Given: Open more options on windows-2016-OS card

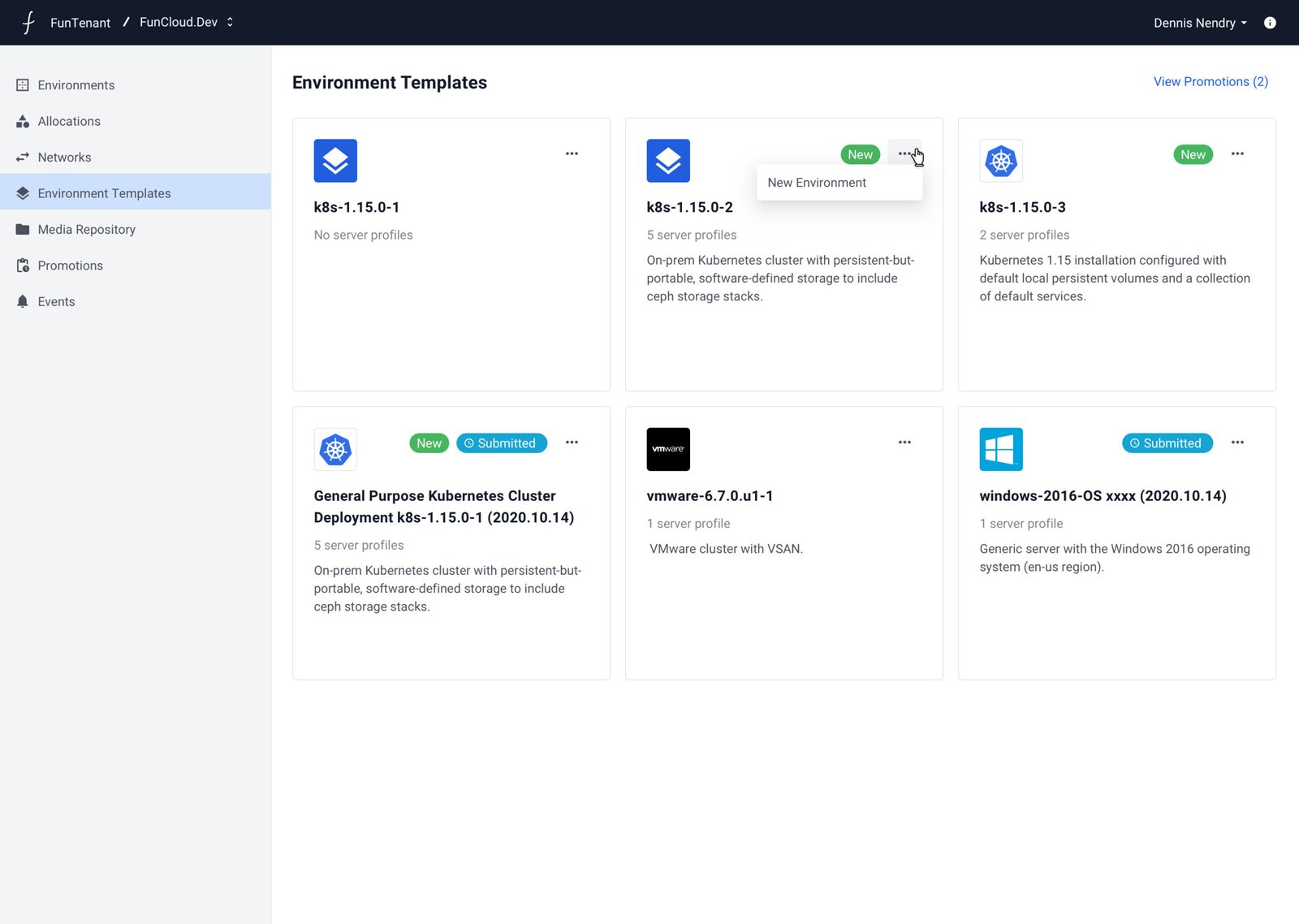Looking at the screenshot, I should (1237, 443).
